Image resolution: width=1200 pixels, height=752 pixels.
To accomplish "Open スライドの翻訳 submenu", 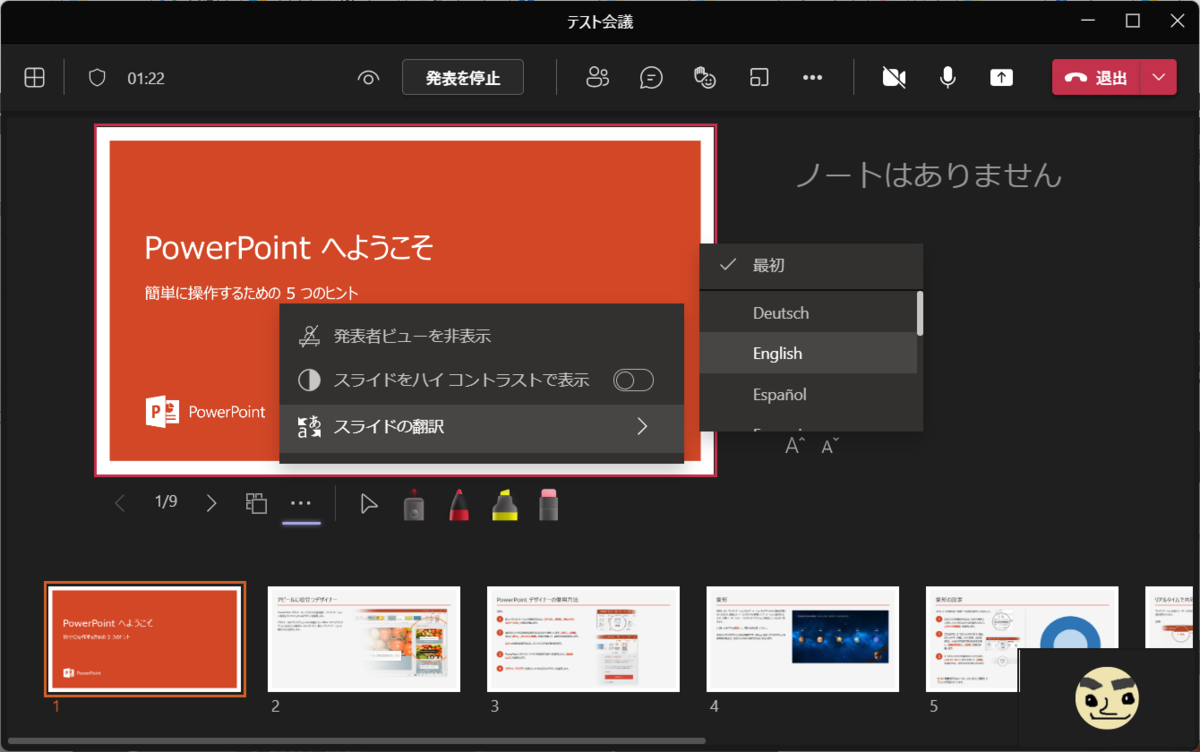I will tap(481, 427).
